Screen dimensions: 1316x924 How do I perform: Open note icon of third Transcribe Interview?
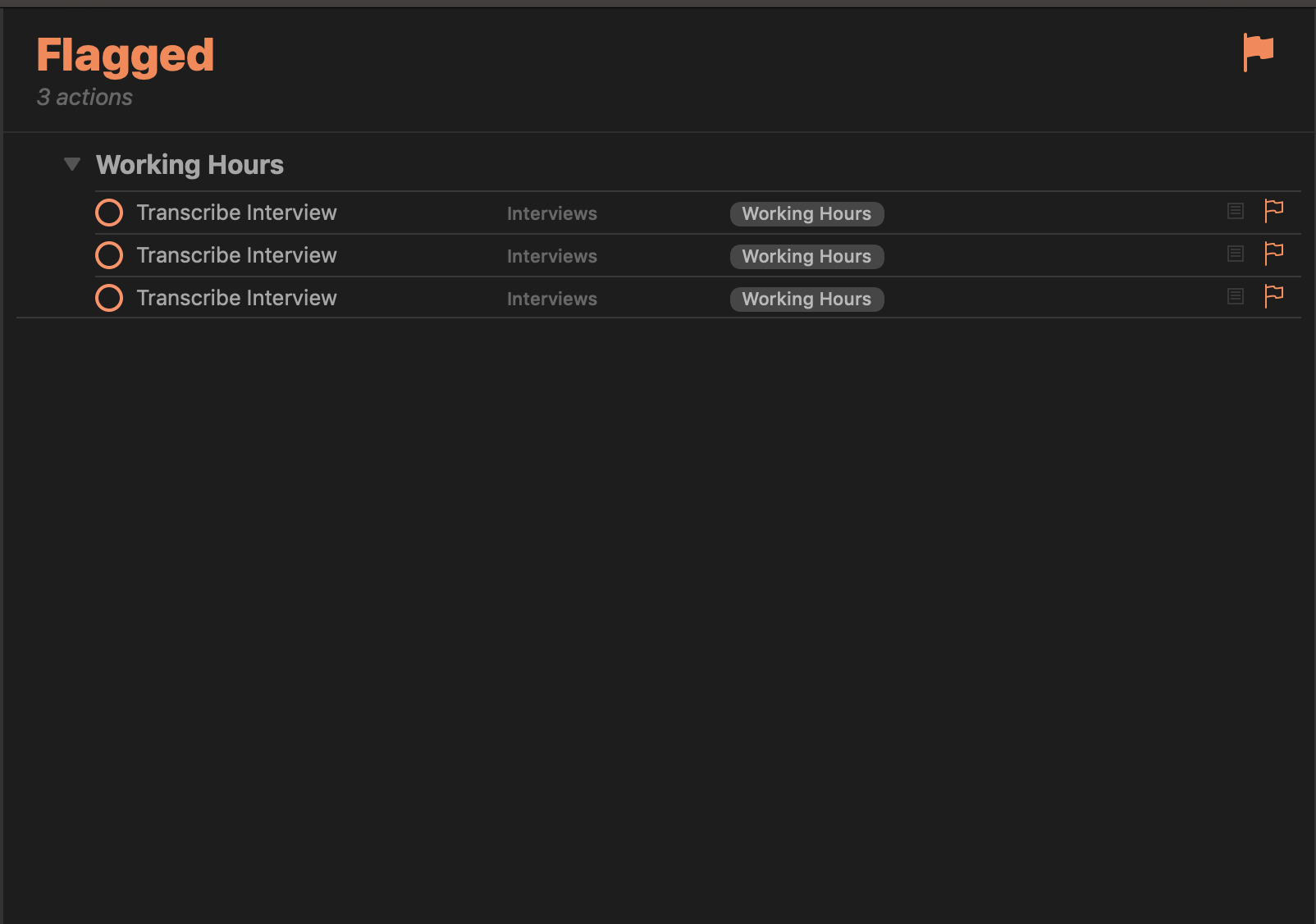pyautogui.click(x=1236, y=297)
